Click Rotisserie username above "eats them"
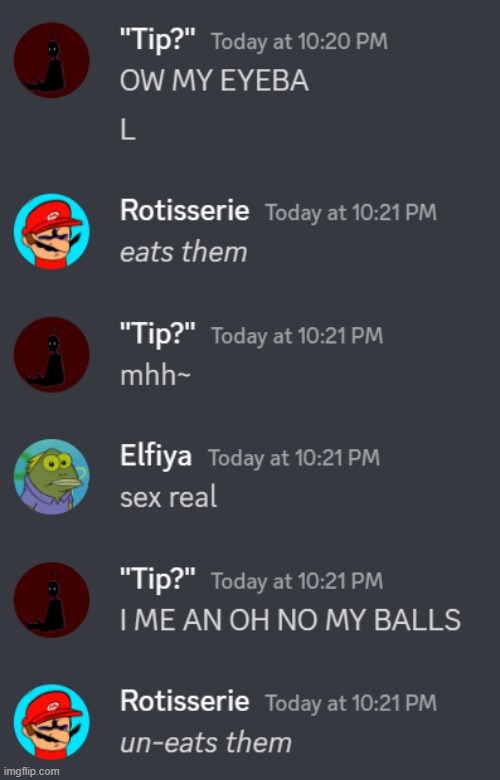500x780 pixels. (185, 210)
